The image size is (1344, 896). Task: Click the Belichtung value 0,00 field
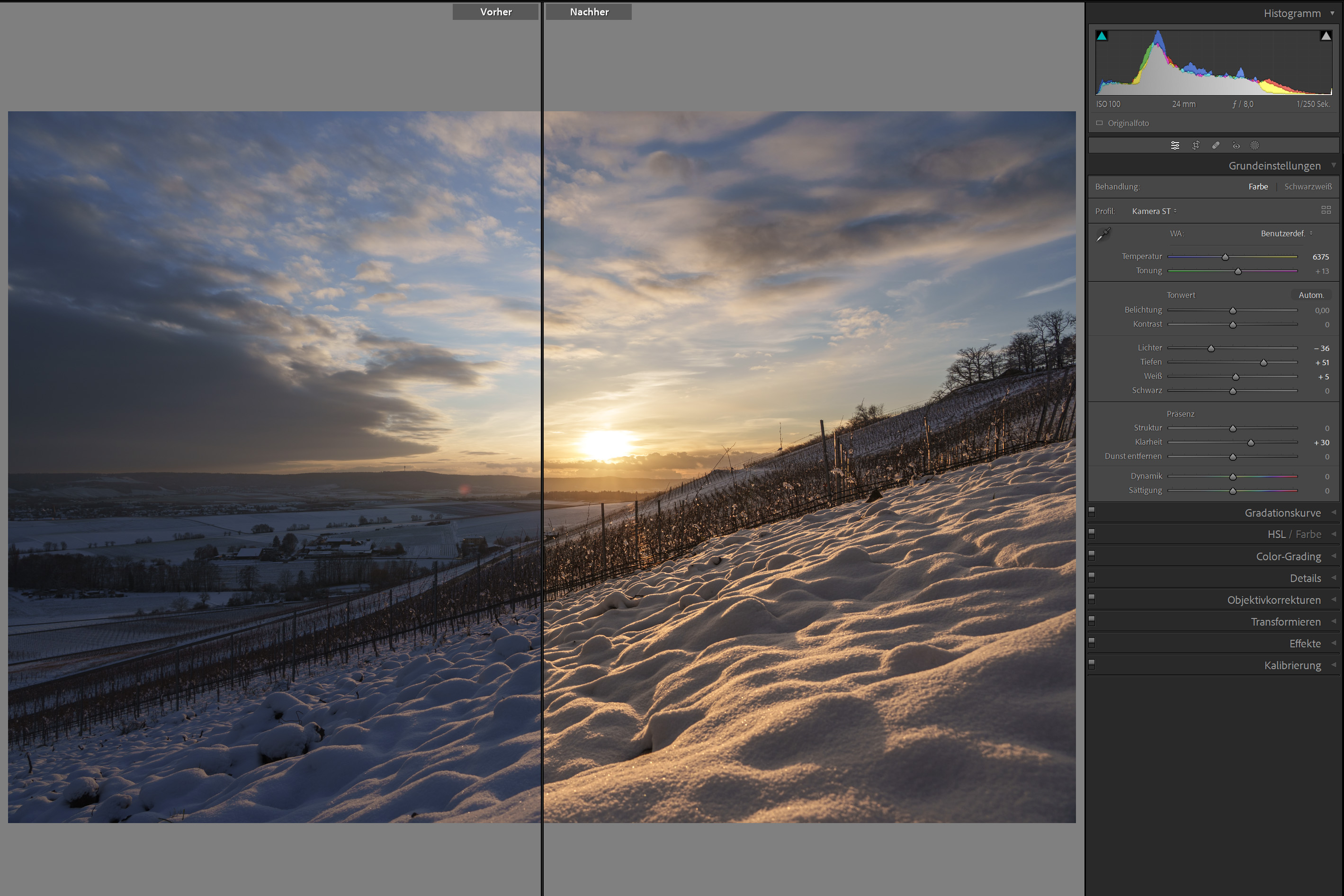coord(1321,310)
